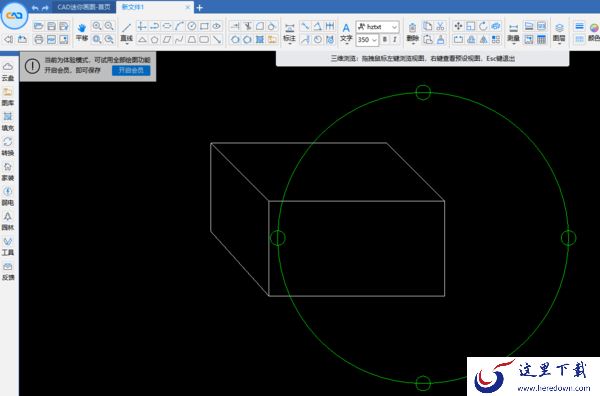The width and height of the screenshot is (600, 396).
Task: Open 云盘 cloud drive sidebar item
Action: 8,72
